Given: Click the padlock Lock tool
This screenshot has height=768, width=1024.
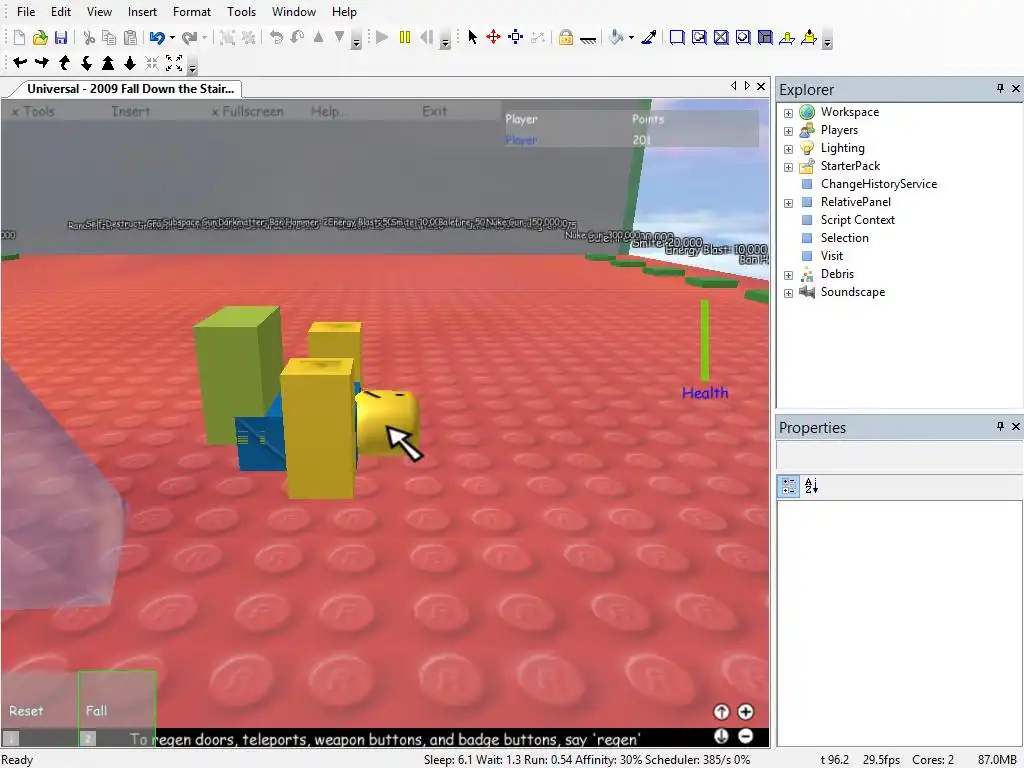Looking at the screenshot, I should [x=566, y=37].
